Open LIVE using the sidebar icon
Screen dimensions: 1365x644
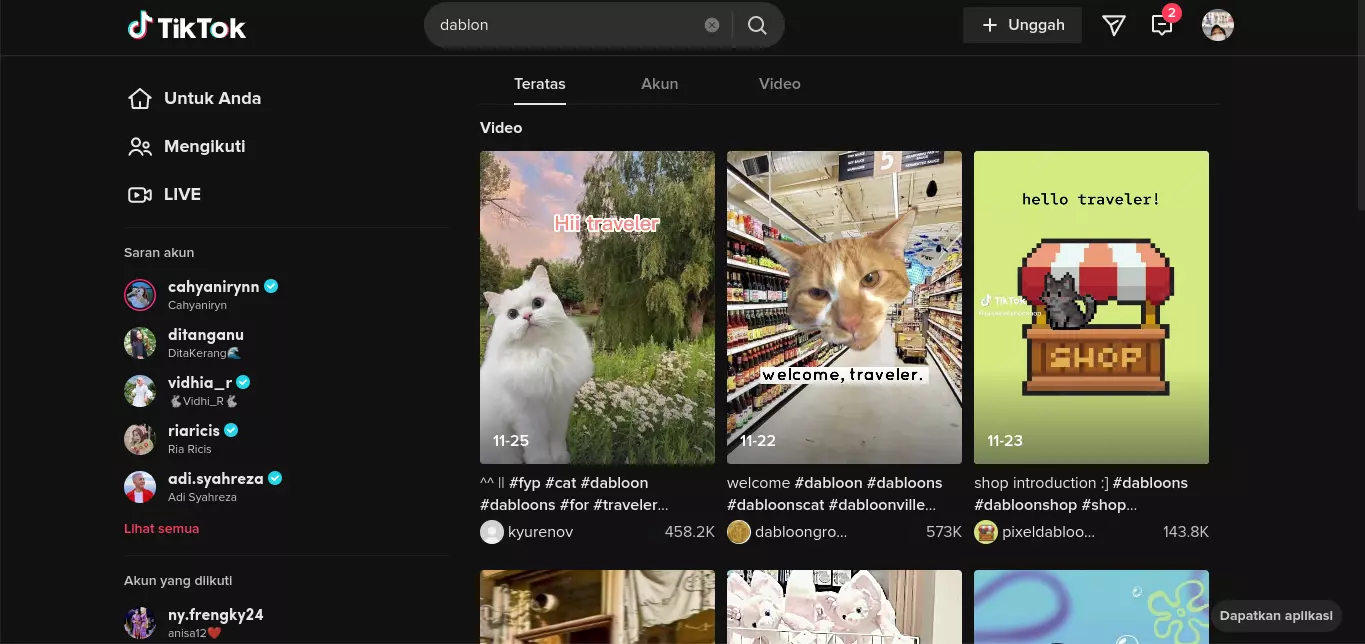pyautogui.click(x=140, y=194)
